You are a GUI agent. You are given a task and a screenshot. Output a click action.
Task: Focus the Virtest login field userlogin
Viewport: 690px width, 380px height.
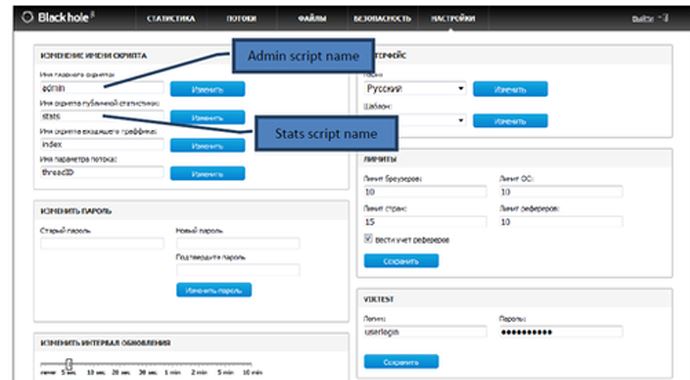[425, 332]
